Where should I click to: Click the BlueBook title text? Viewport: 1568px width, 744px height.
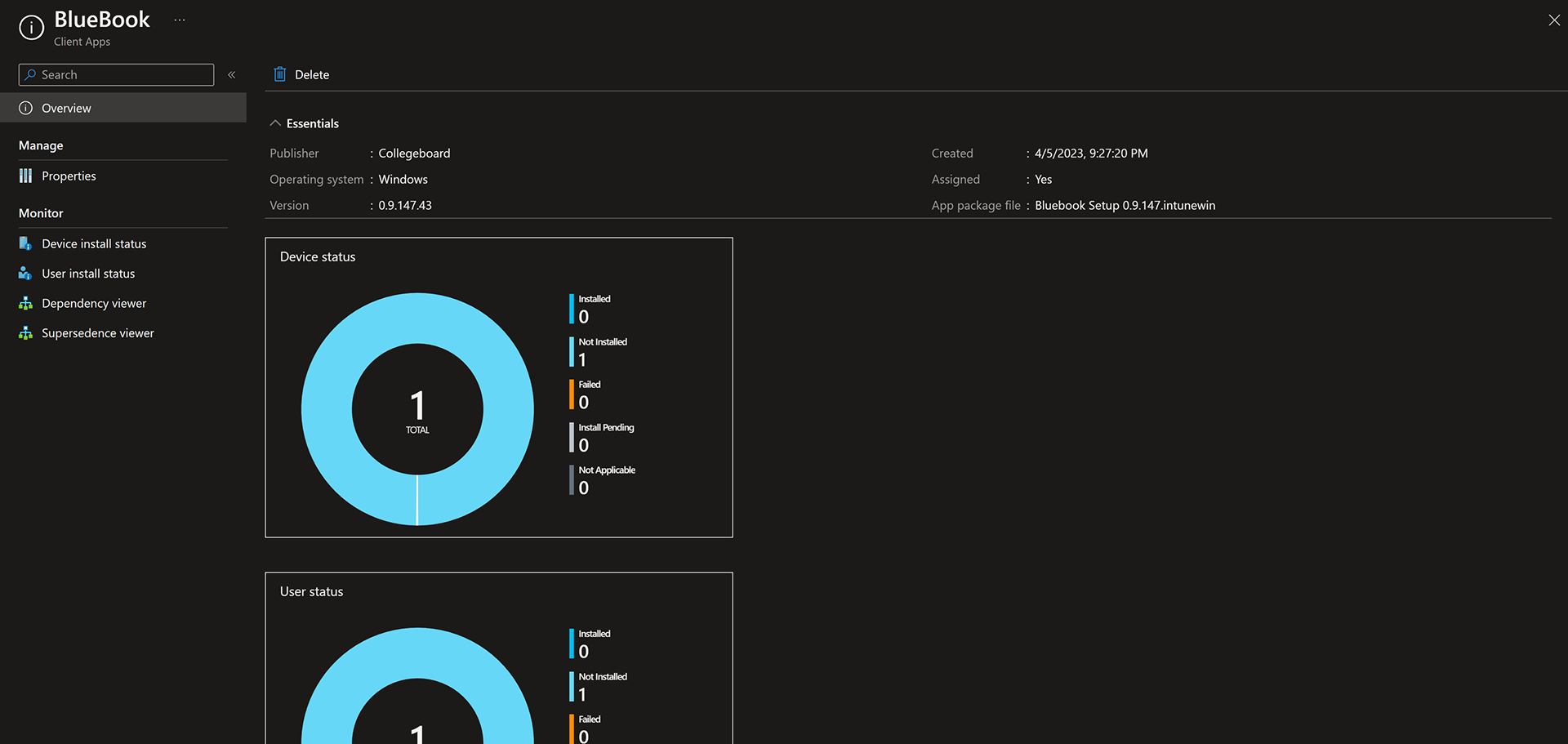102,20
